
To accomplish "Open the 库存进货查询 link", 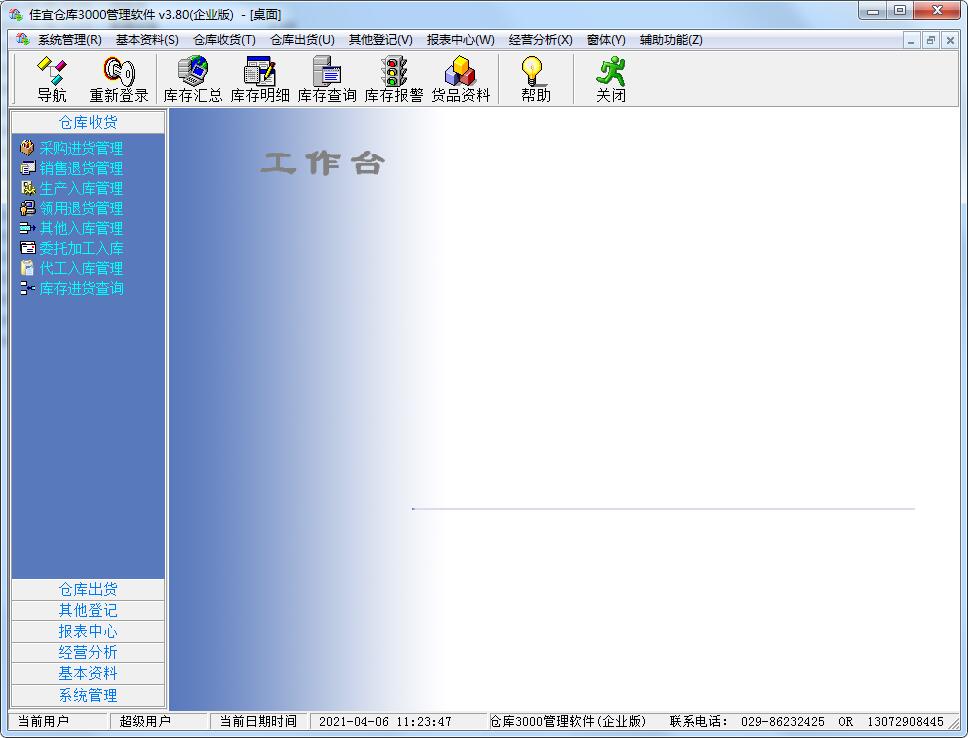I will pos(81,288).
